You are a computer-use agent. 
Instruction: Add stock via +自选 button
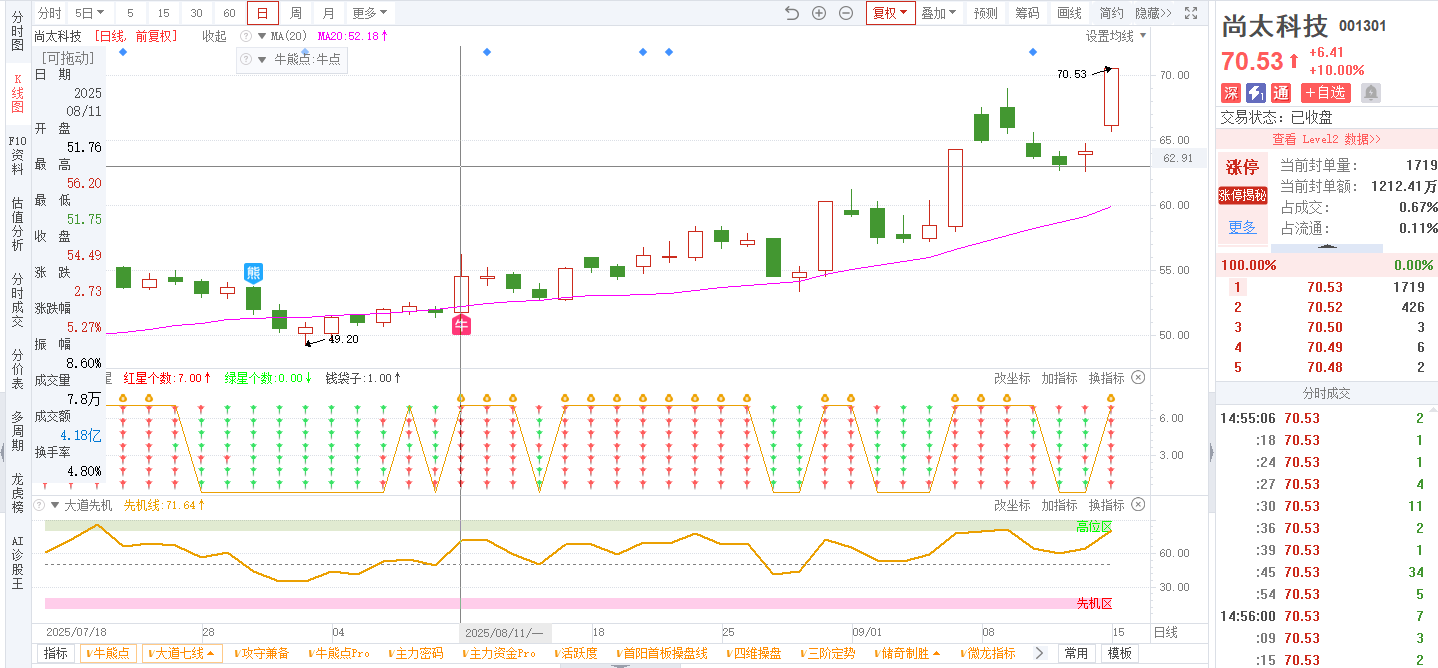point(1325,93)
